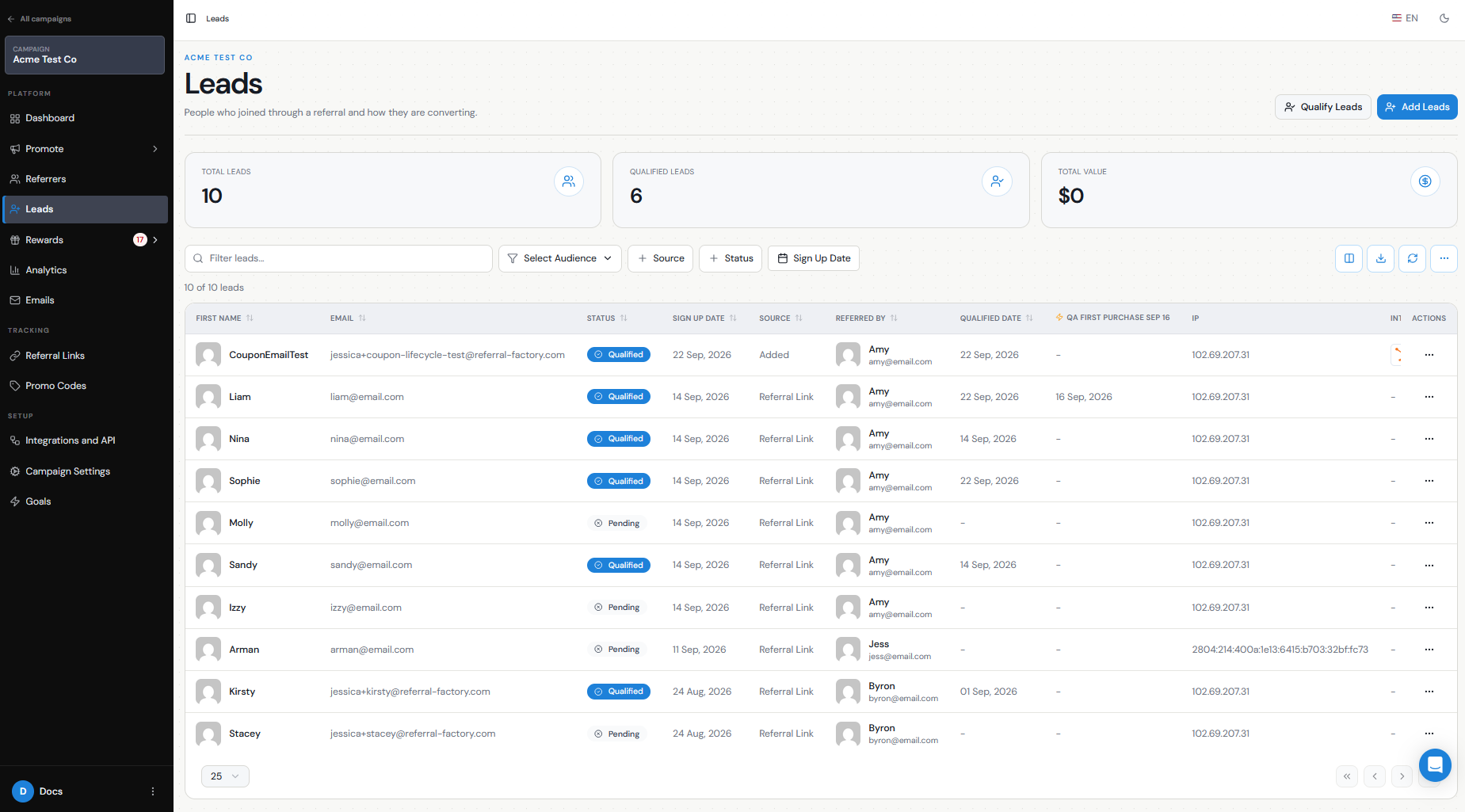Click the refresh leads icon

(x=1412, y=258)
